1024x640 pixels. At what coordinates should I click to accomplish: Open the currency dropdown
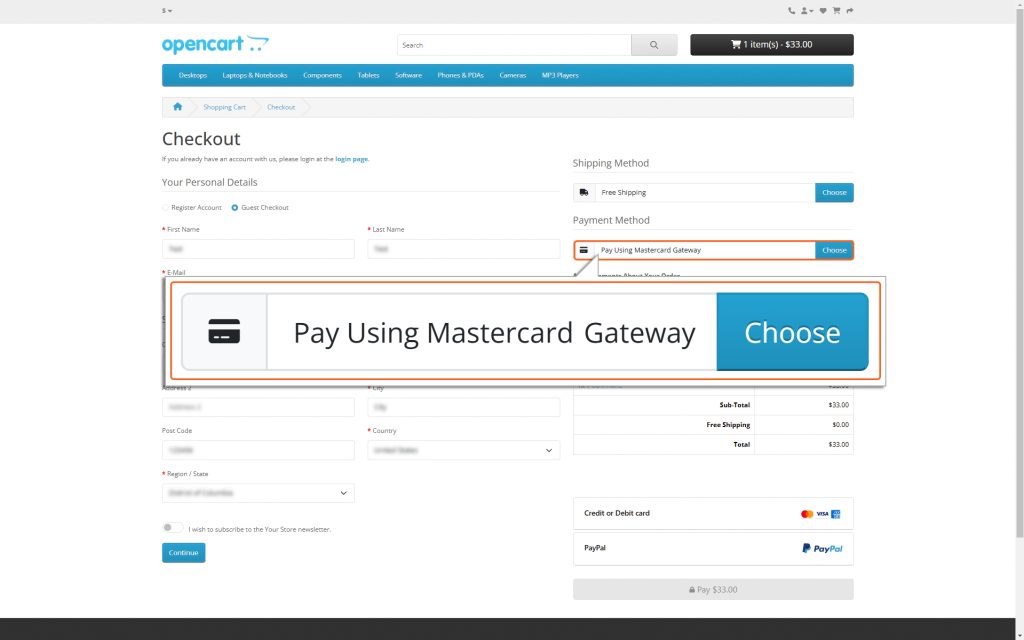tap(167, 11)
